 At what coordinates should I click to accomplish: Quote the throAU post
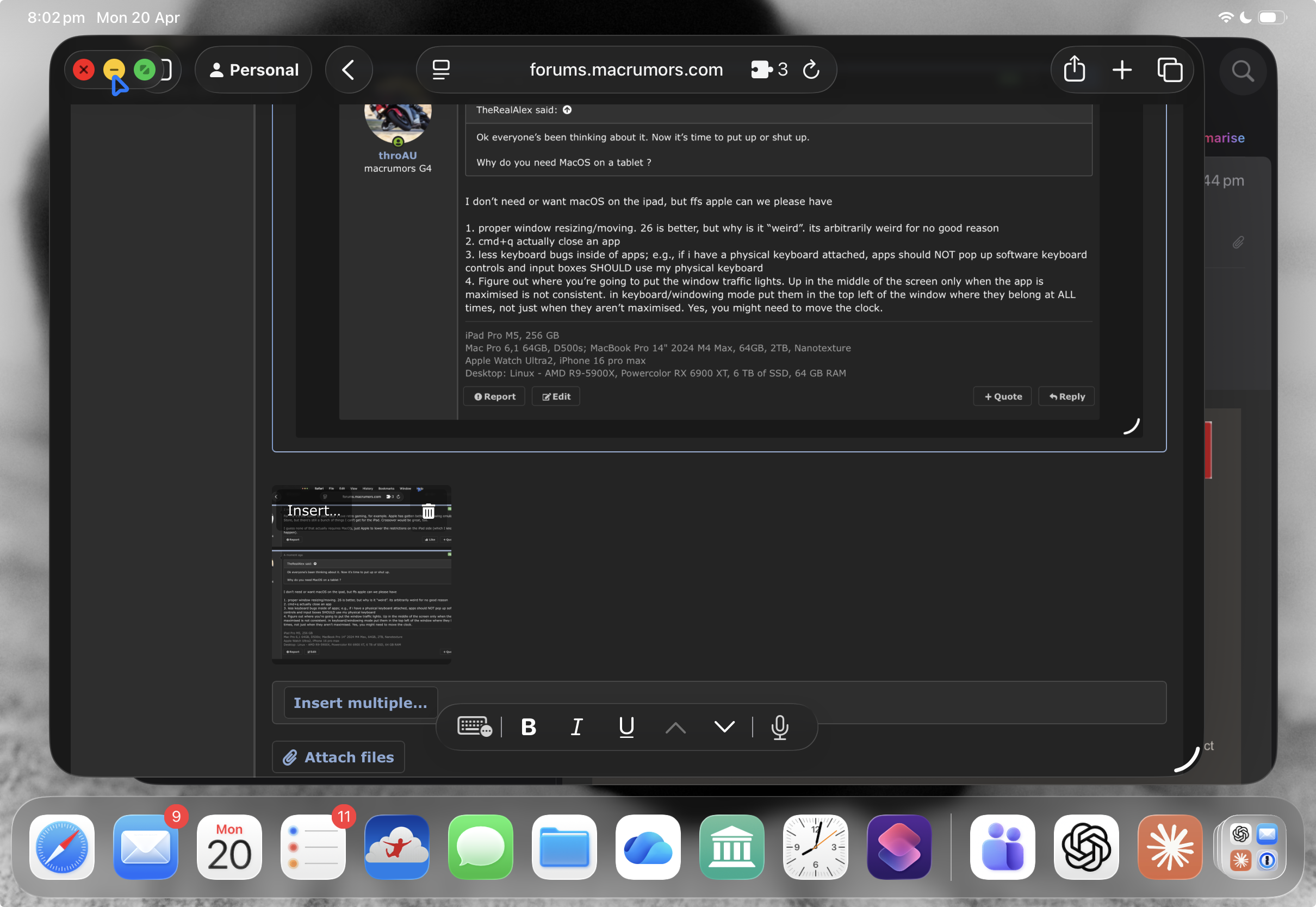pyautogui.click(x=1002, y=396)
